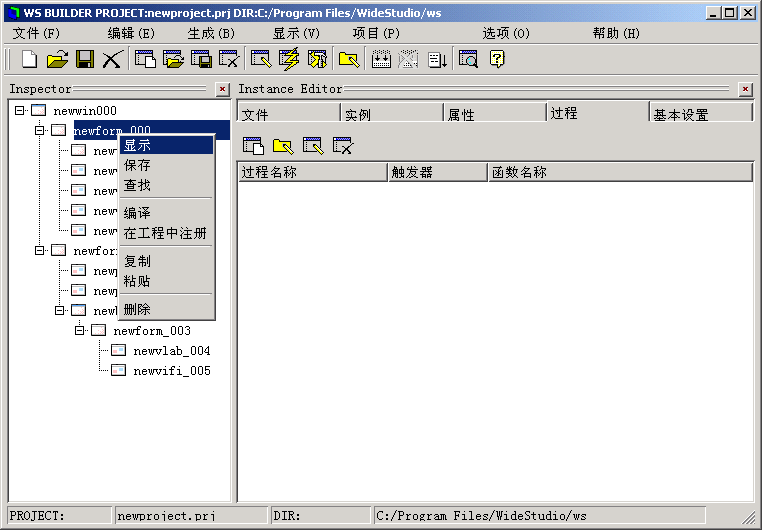
Task: Open the 选项(O) menu
Action: (506, 33)
